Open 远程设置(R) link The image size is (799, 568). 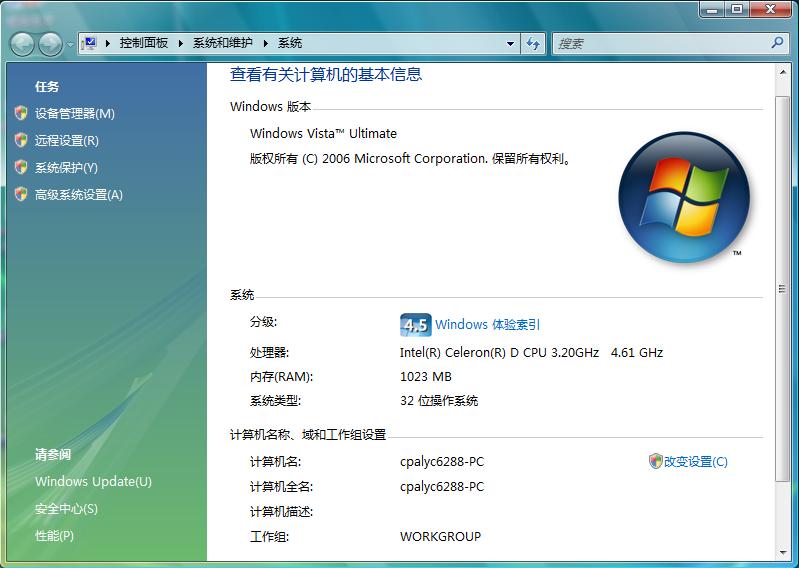point(67,141)
